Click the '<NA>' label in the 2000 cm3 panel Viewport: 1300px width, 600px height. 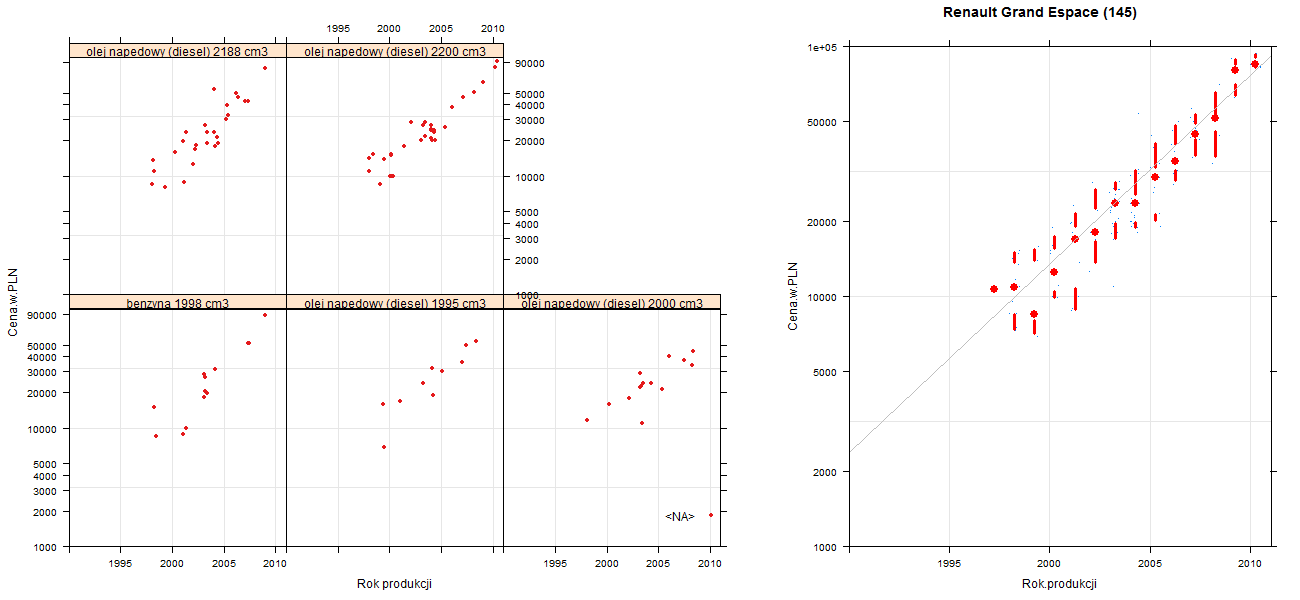click(680, 516)
